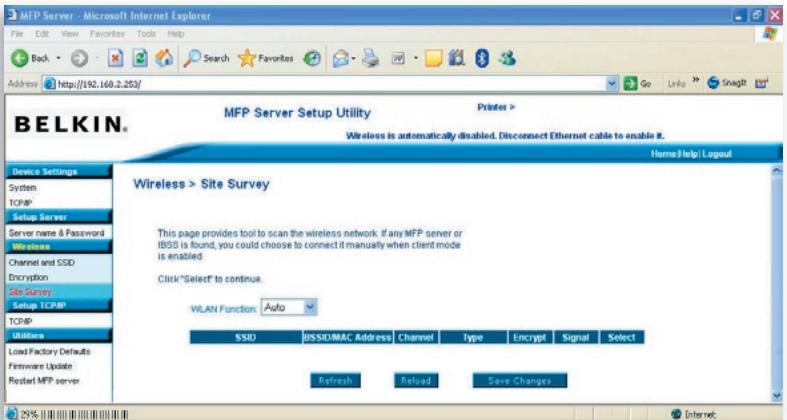Click the Edit page toolbar icon
787x420 pixels.
[398, 59]
